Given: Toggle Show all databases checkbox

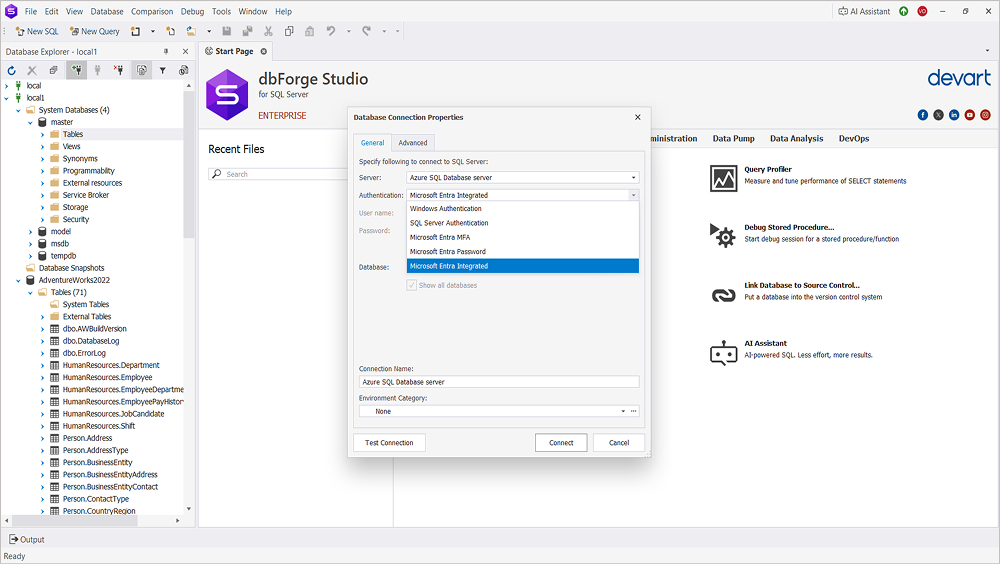Looking at the screenshot, I should [412, 285].
